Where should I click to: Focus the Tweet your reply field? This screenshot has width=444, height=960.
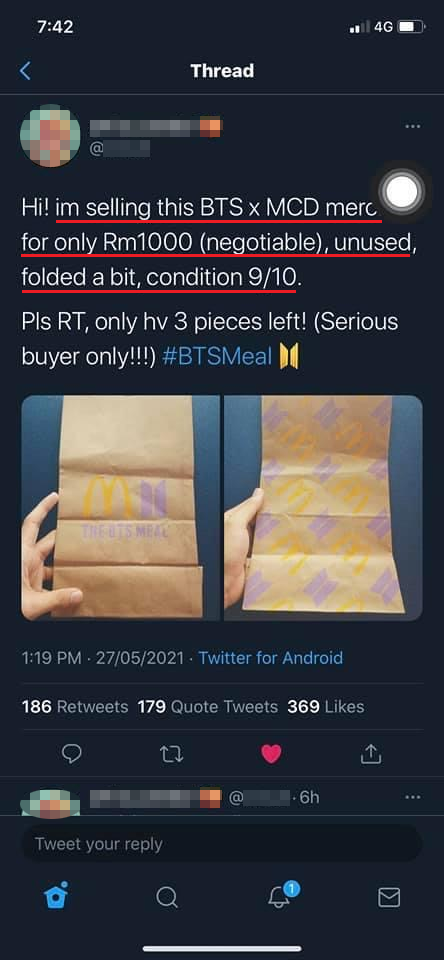coord(222,844)
